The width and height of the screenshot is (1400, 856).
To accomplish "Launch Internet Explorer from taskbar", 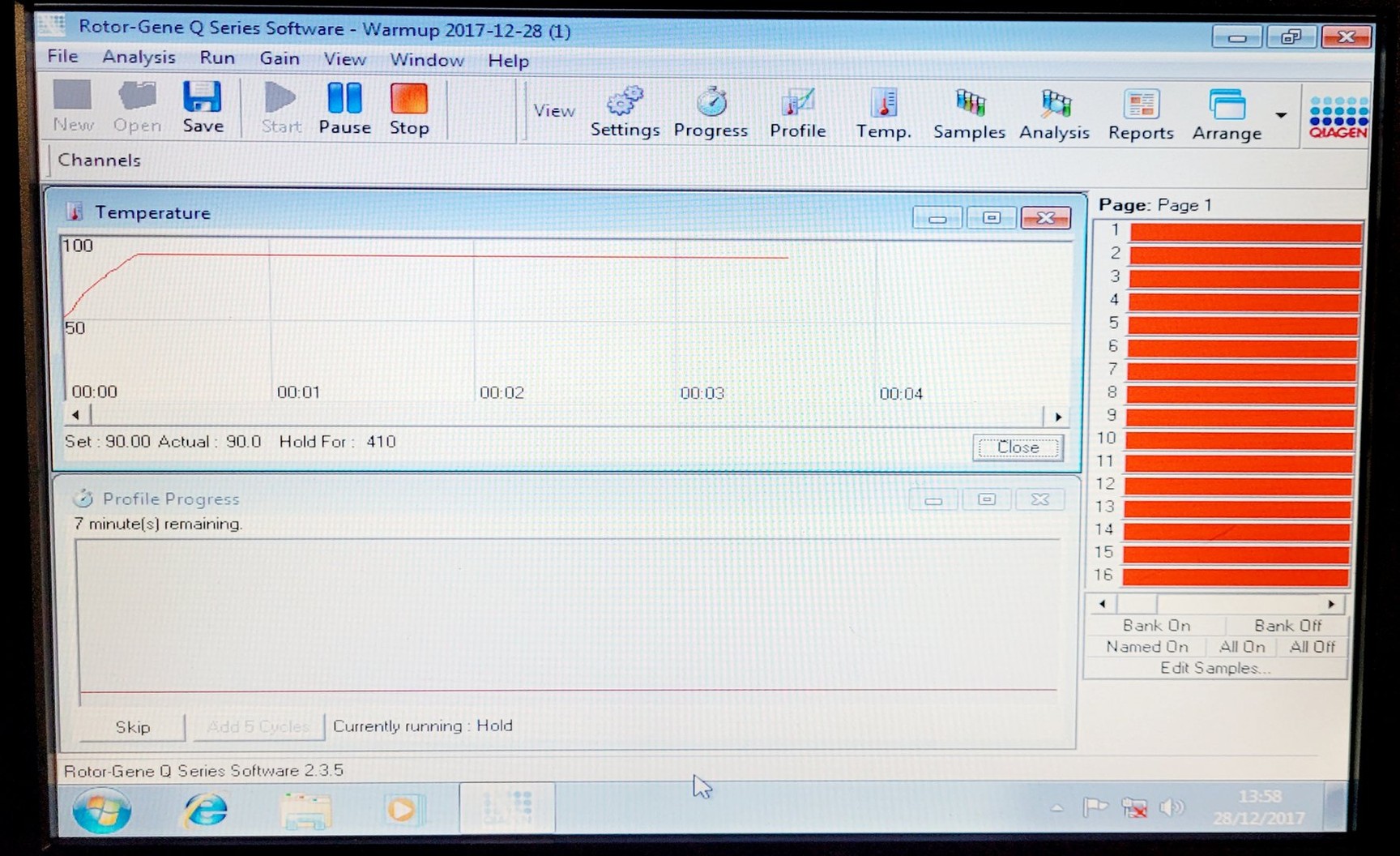I will [x=206, y=809].
